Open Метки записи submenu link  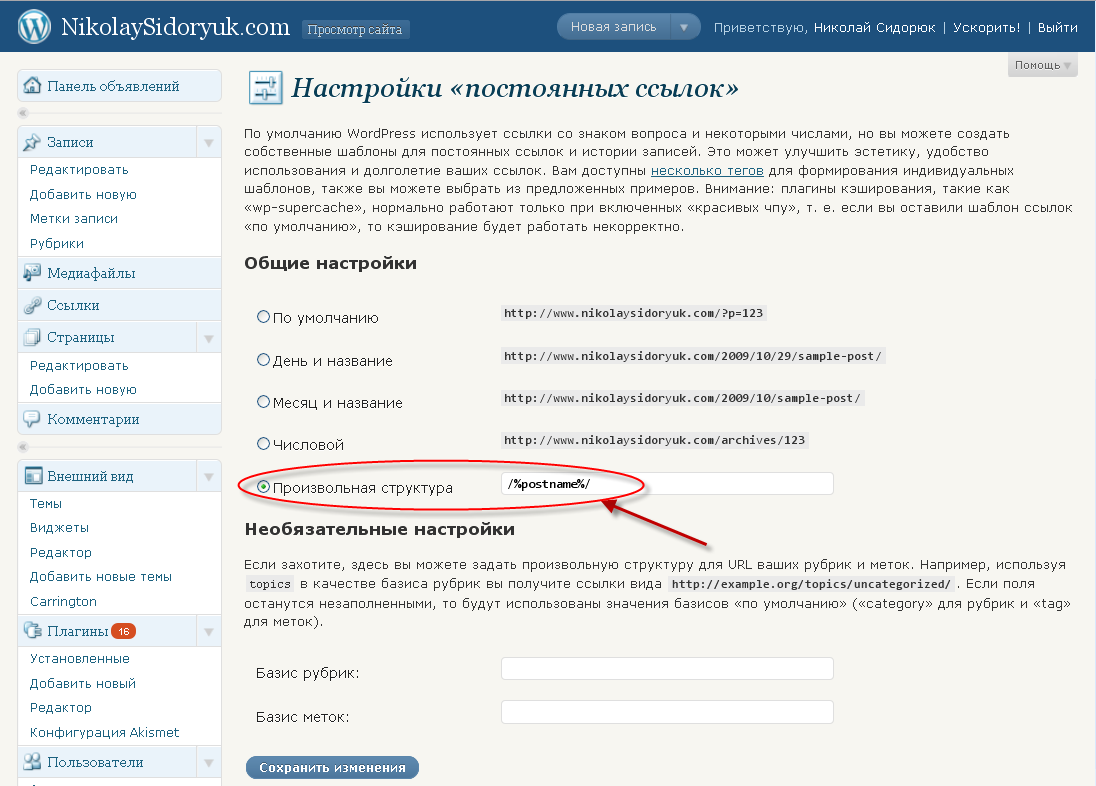(73, 218)
